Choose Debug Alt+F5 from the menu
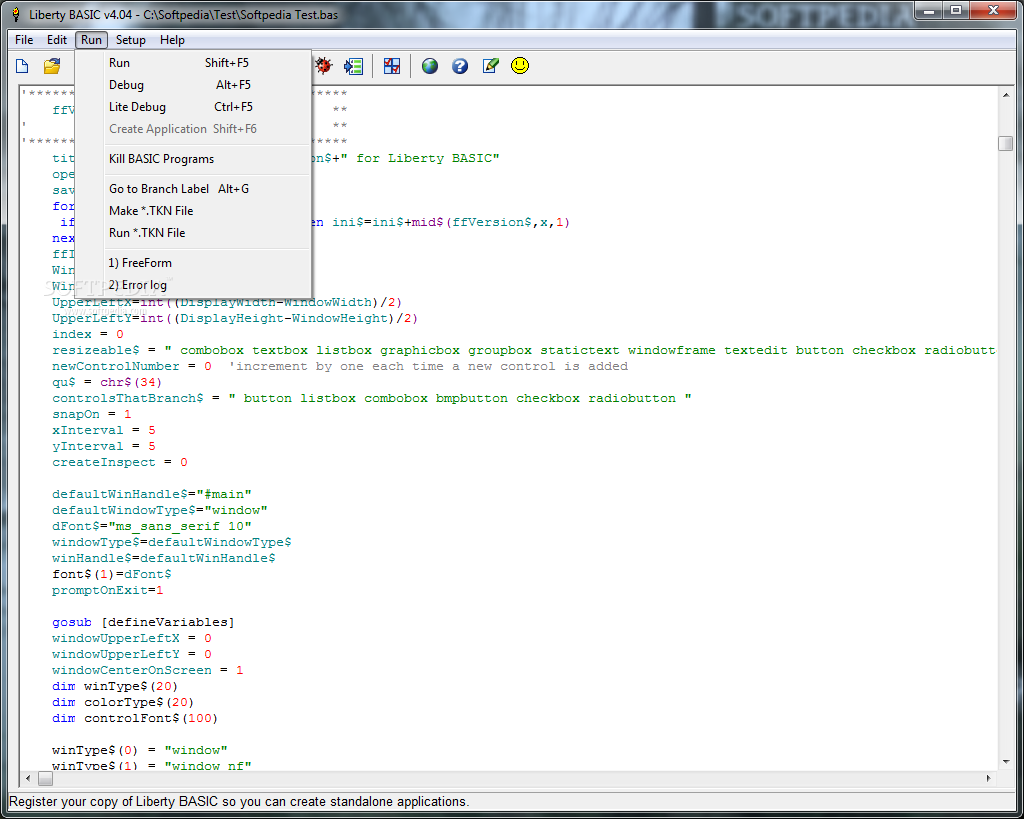Viewport: 1024px width, 819px height. [x=193, y=85]
